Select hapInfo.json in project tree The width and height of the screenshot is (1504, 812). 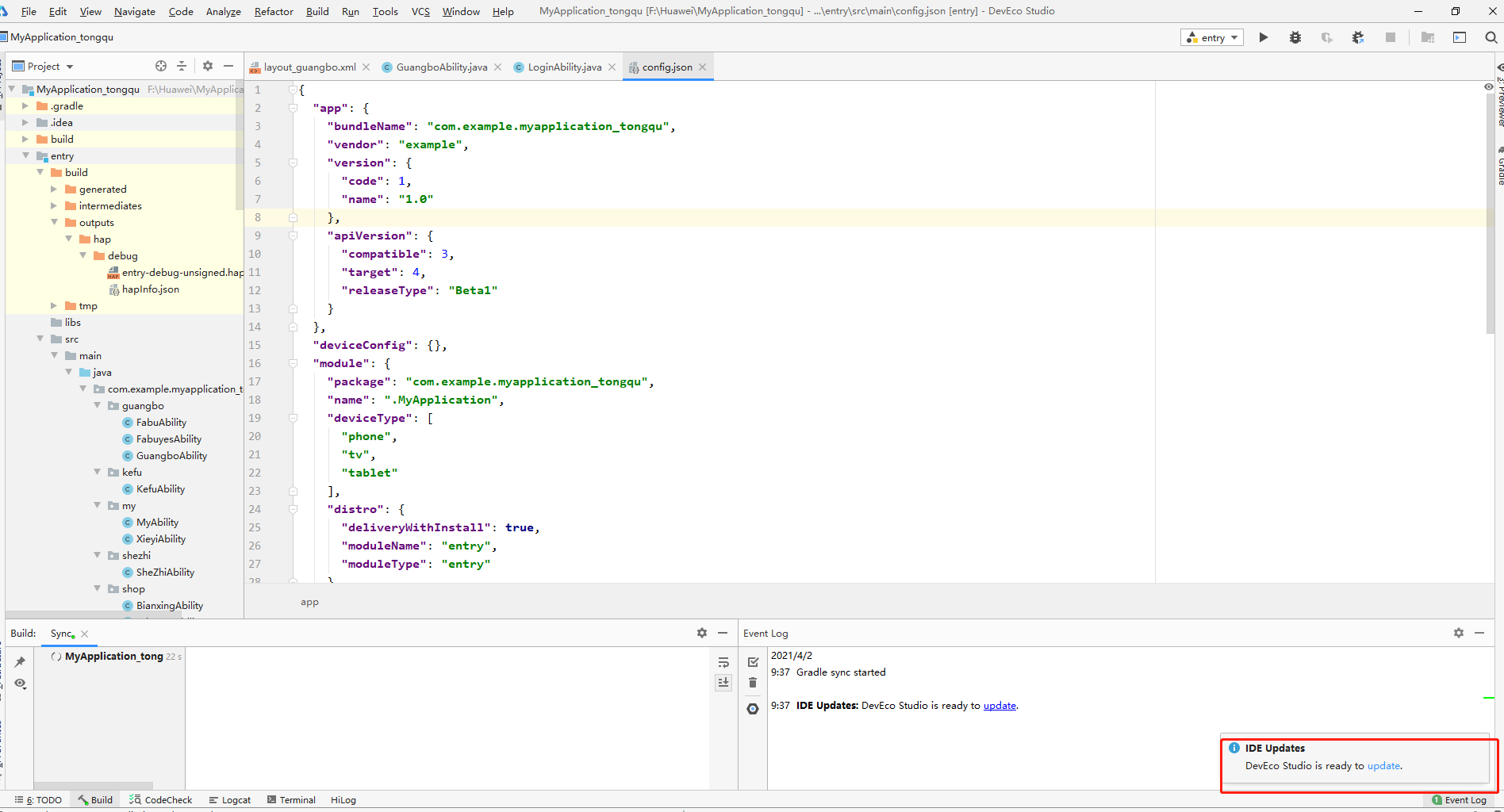coord(144,289)
